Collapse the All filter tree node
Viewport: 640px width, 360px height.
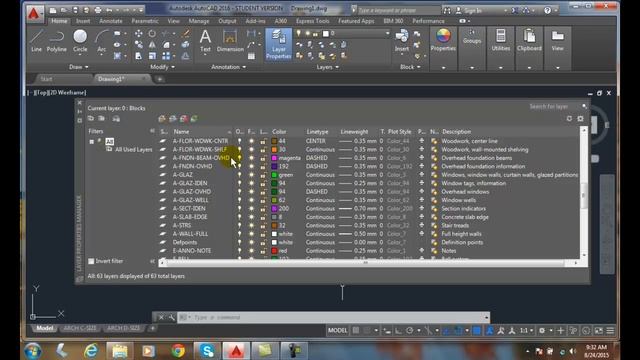pyautogui.click(x=92, y=142)
